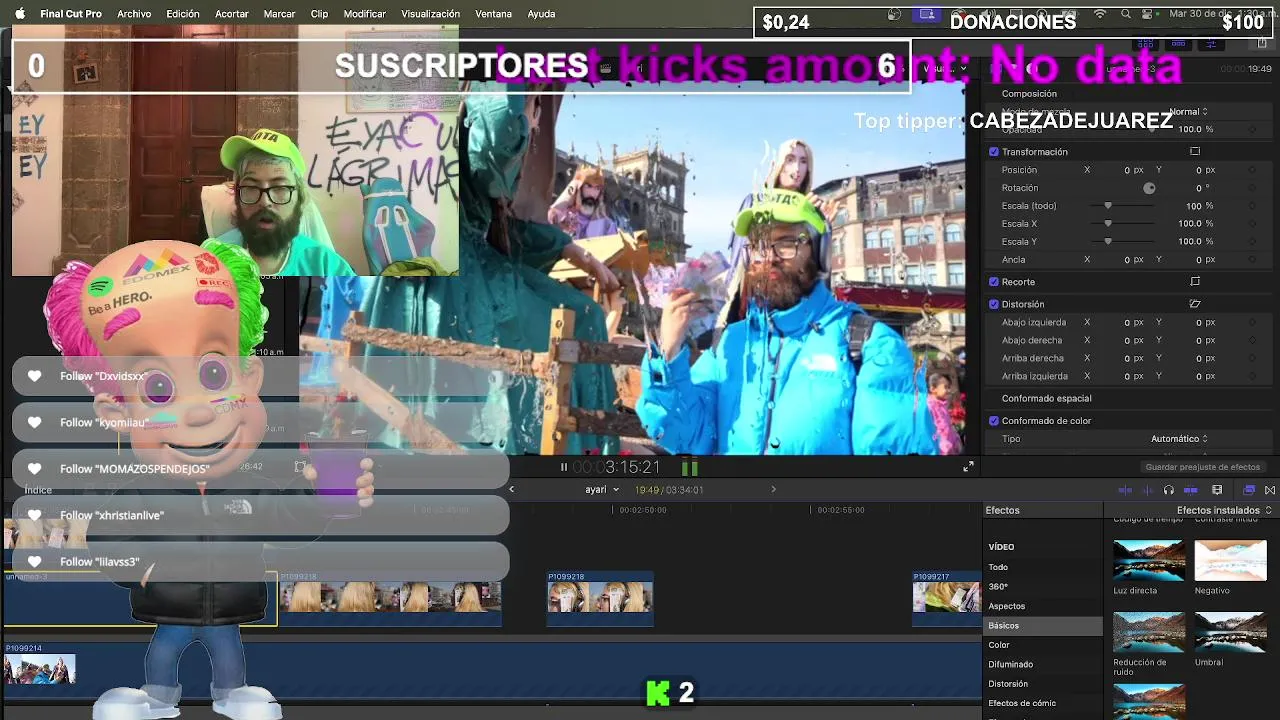
Task: Go back in timeline history
Action: (512, 490)
